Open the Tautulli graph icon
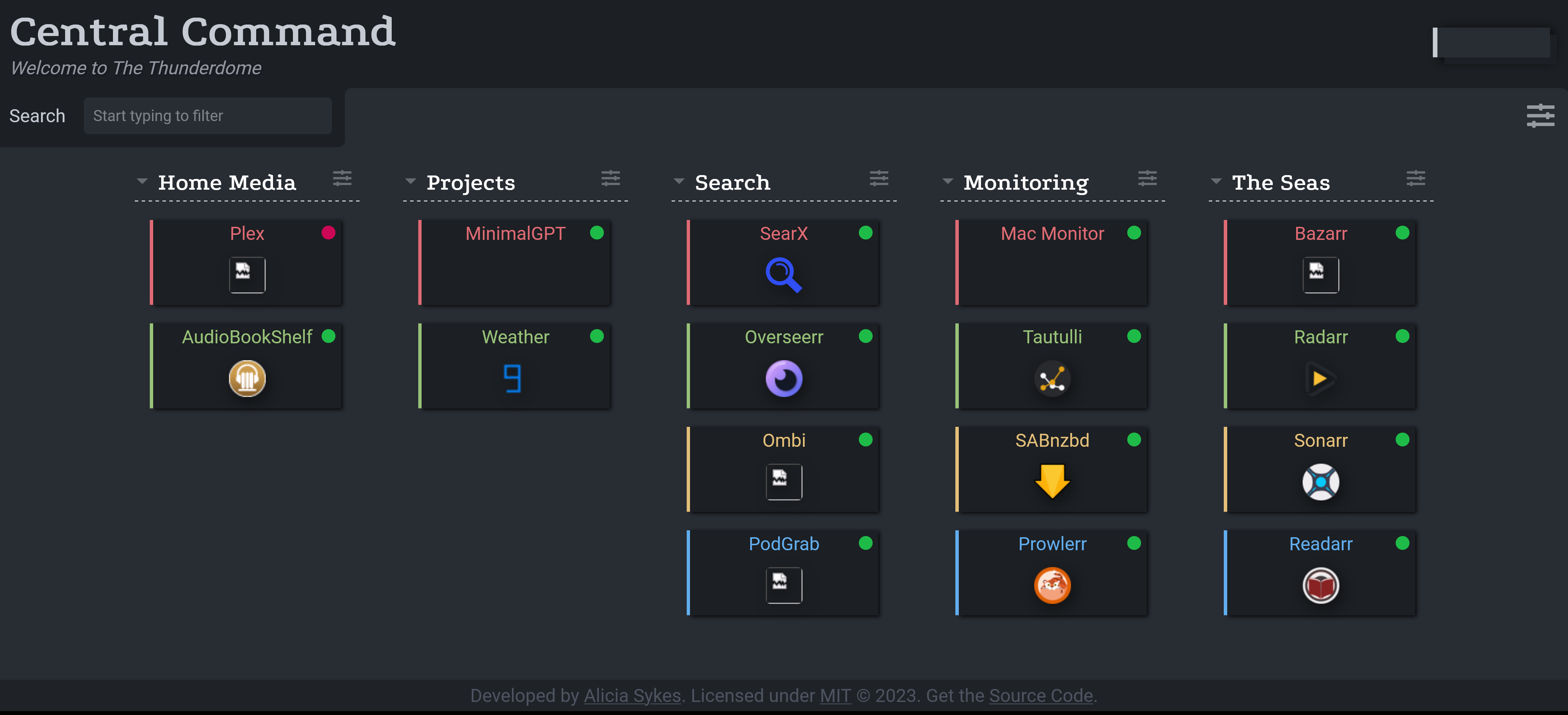Screen dimensions: 1568x715 point(1052,378)
